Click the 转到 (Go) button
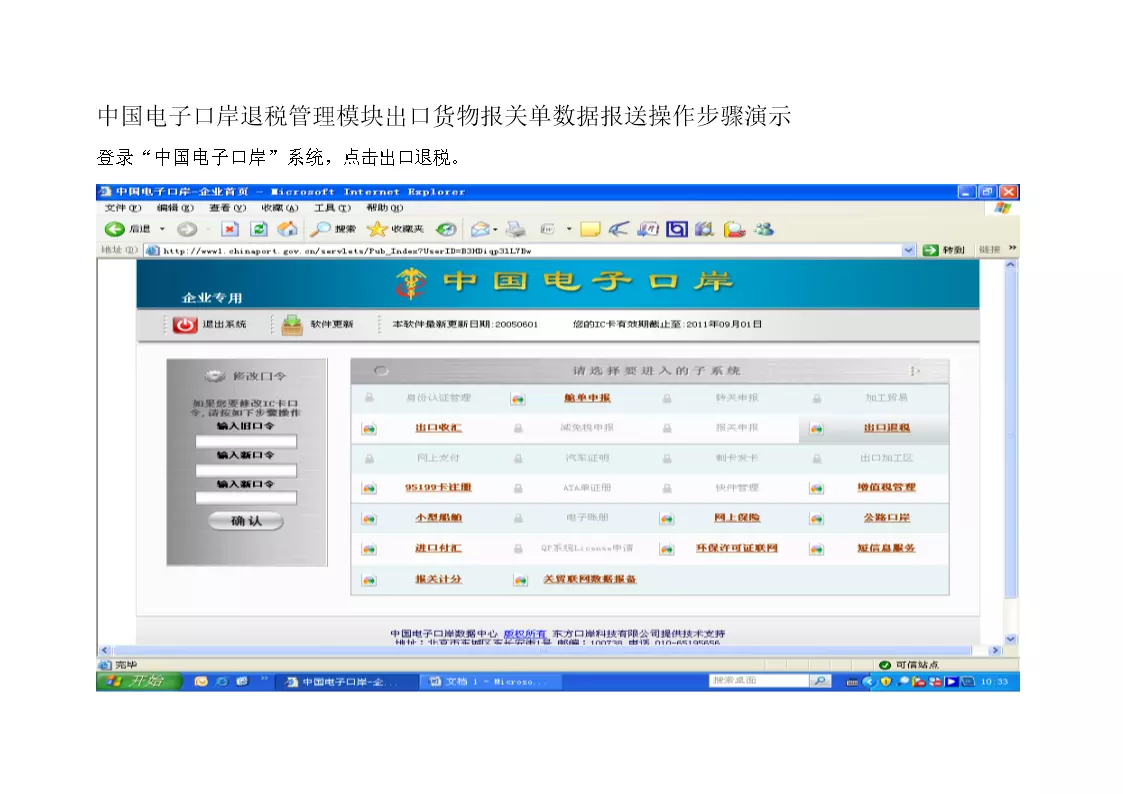The height and width of the screenshot is (794, 1123). tap(943, 250)
